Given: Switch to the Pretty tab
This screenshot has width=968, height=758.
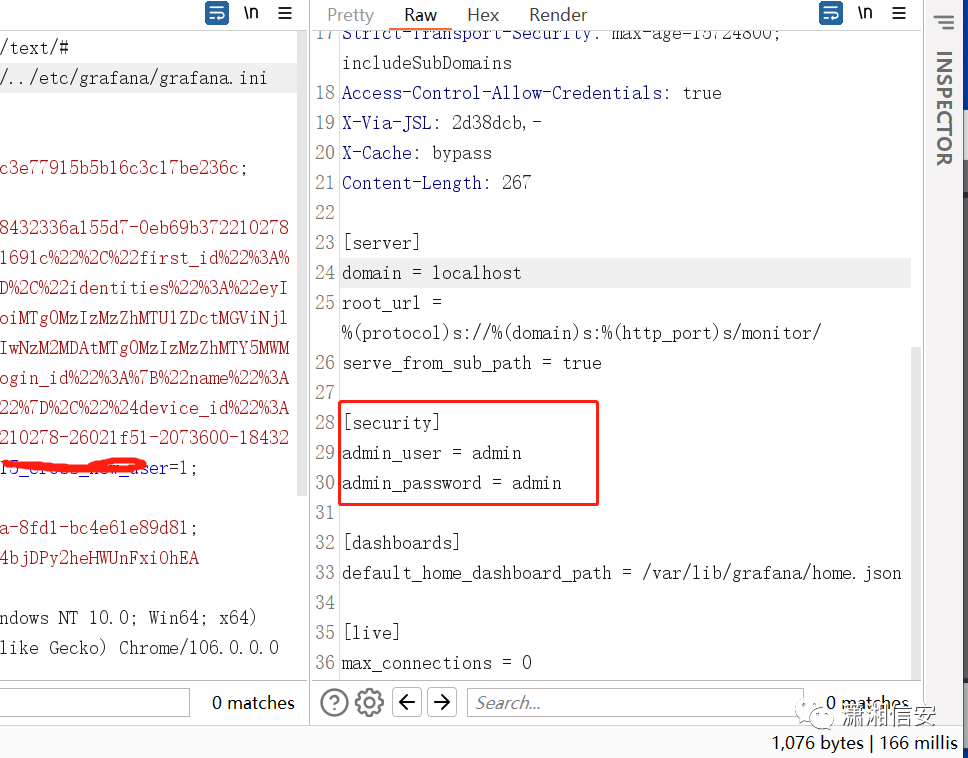Looking at the screenshot, I should pos(351,15).
